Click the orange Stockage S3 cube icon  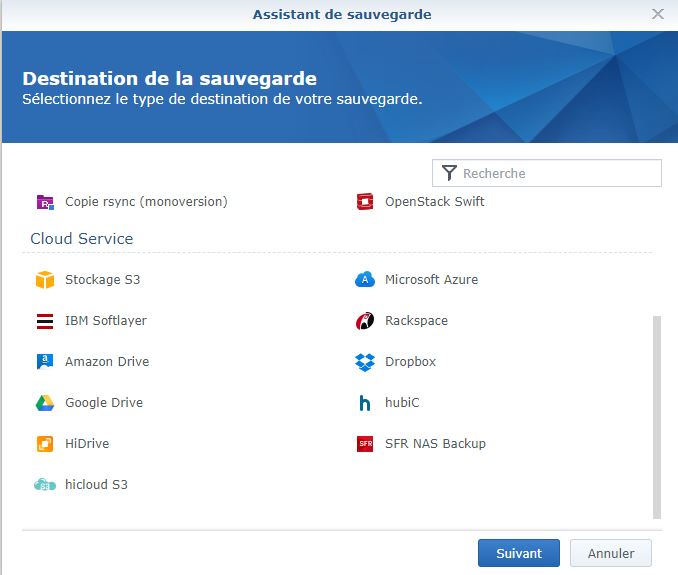[x=45, y=280]
